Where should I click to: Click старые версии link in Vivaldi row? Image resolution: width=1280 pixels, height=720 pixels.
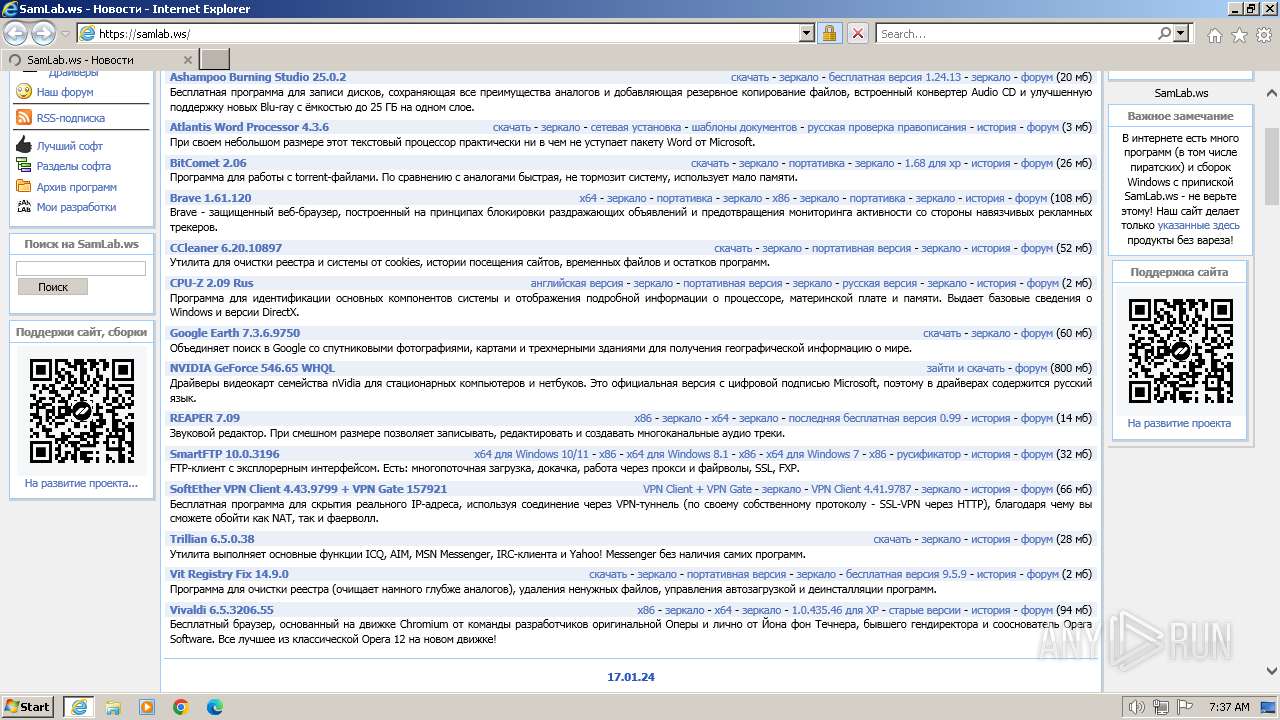925,610
